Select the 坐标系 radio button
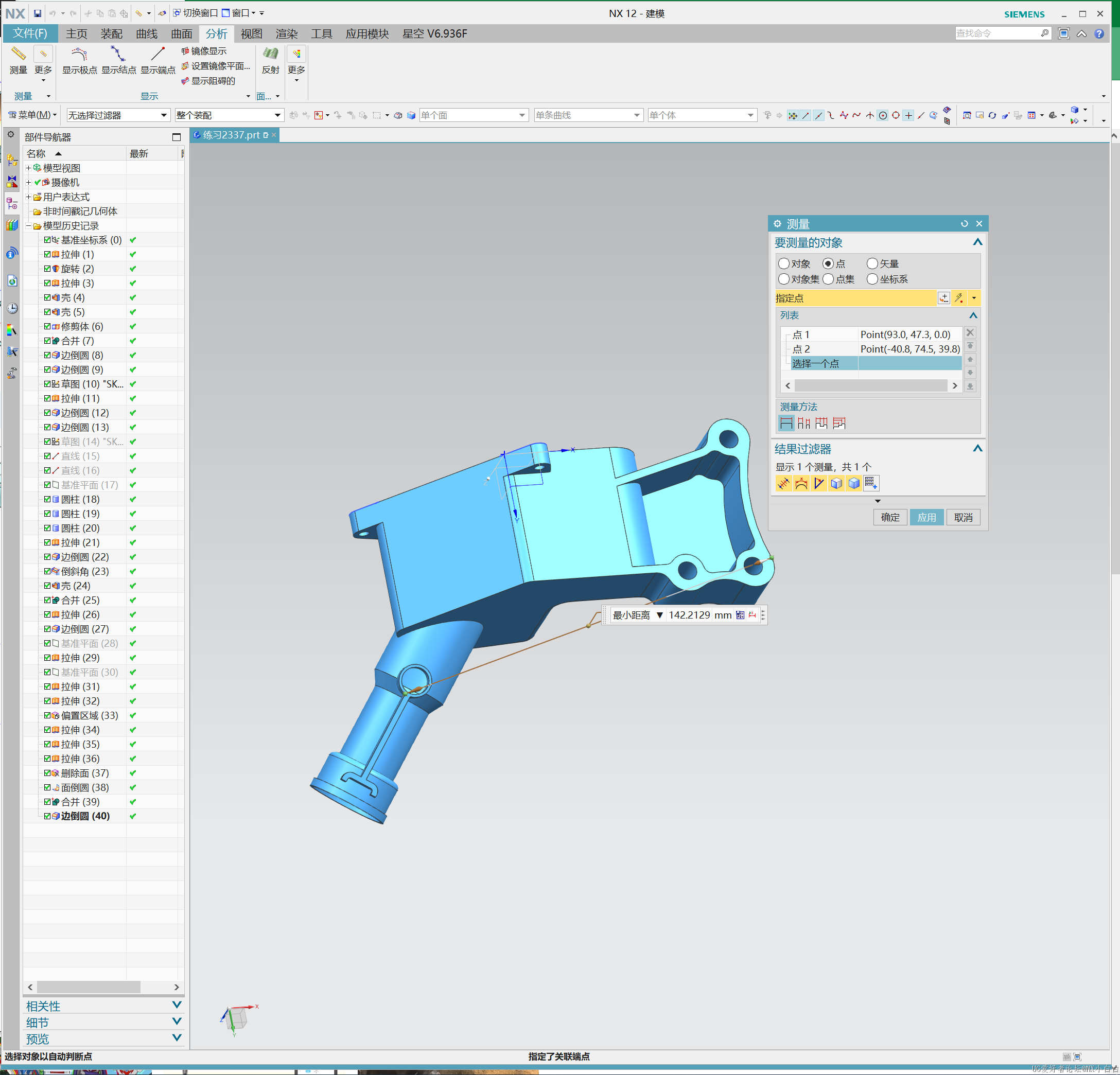This screenshot has width=1120, height=1075. (x=872, y=279)
